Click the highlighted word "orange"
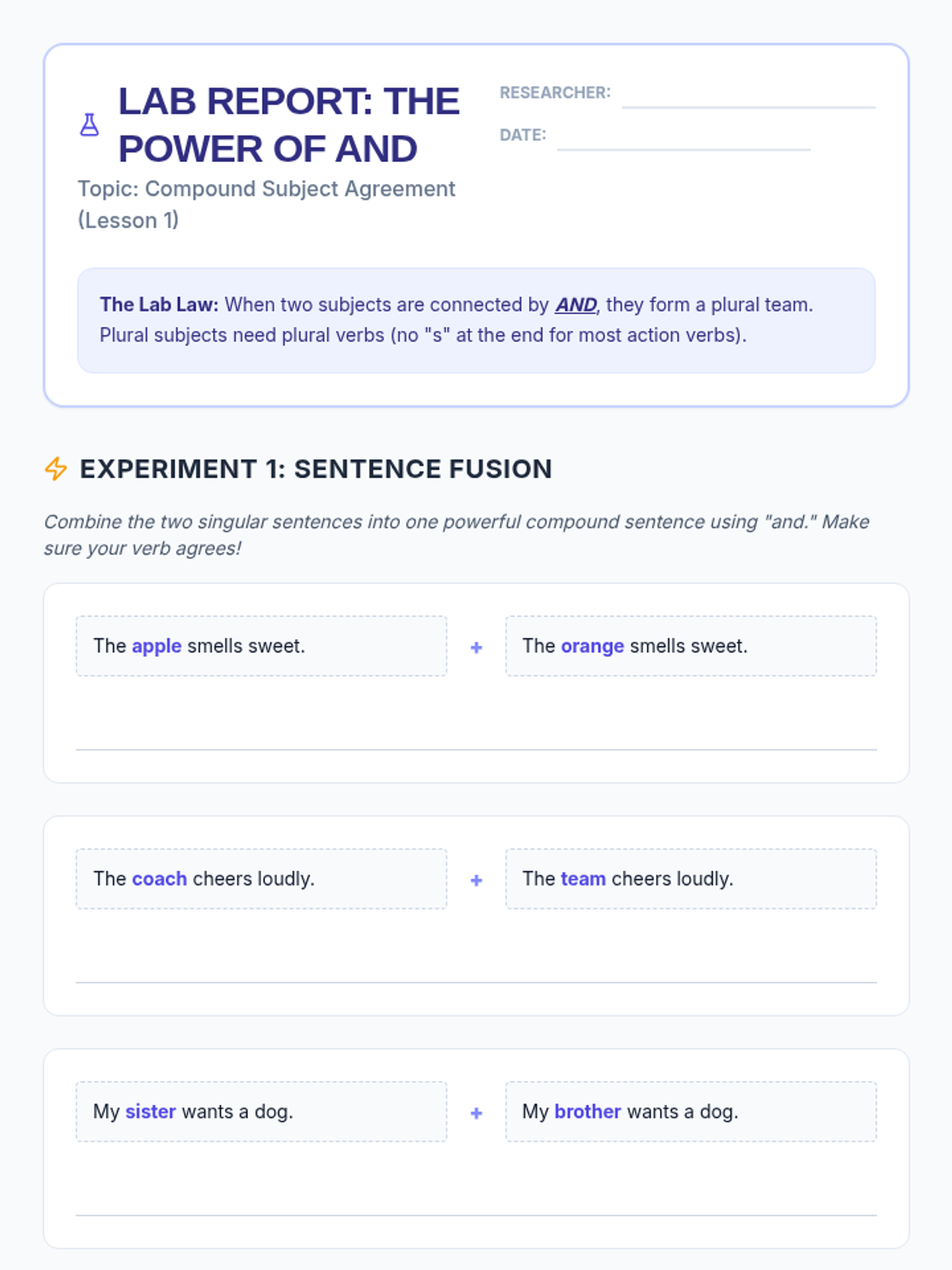This screenshot has height=1270, width=952. [x=592, y=646]
